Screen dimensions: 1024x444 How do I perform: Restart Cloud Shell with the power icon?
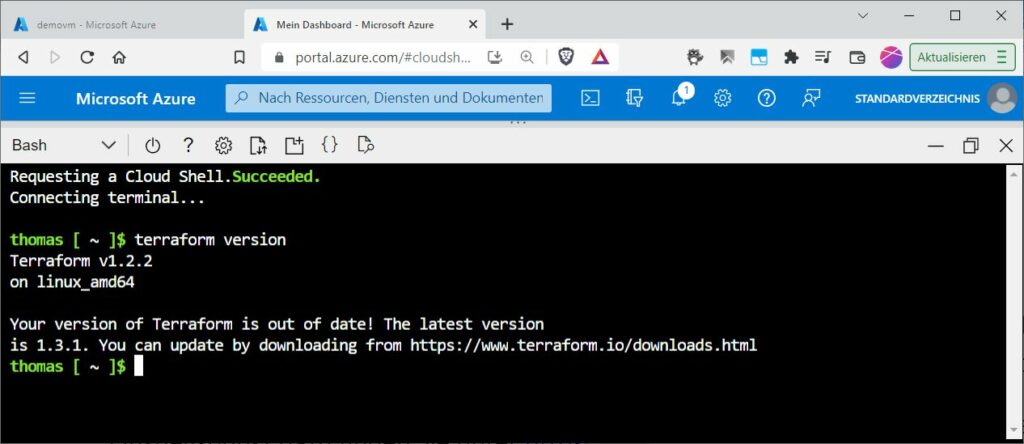pyautogui.click(x=152, y=145)
